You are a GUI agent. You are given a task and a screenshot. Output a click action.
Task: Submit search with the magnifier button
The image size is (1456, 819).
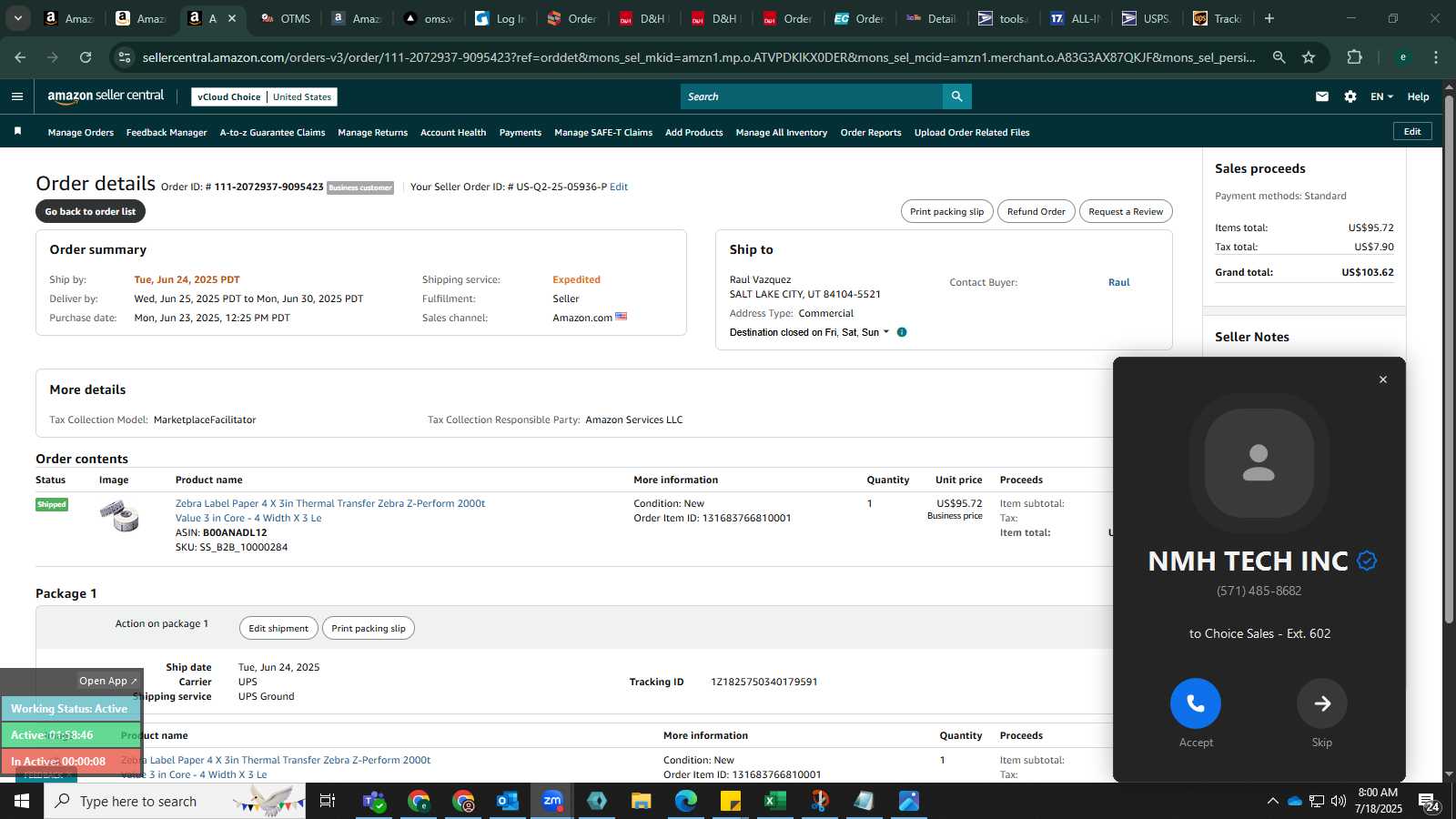pyautogui.click(x=956, y=96)
